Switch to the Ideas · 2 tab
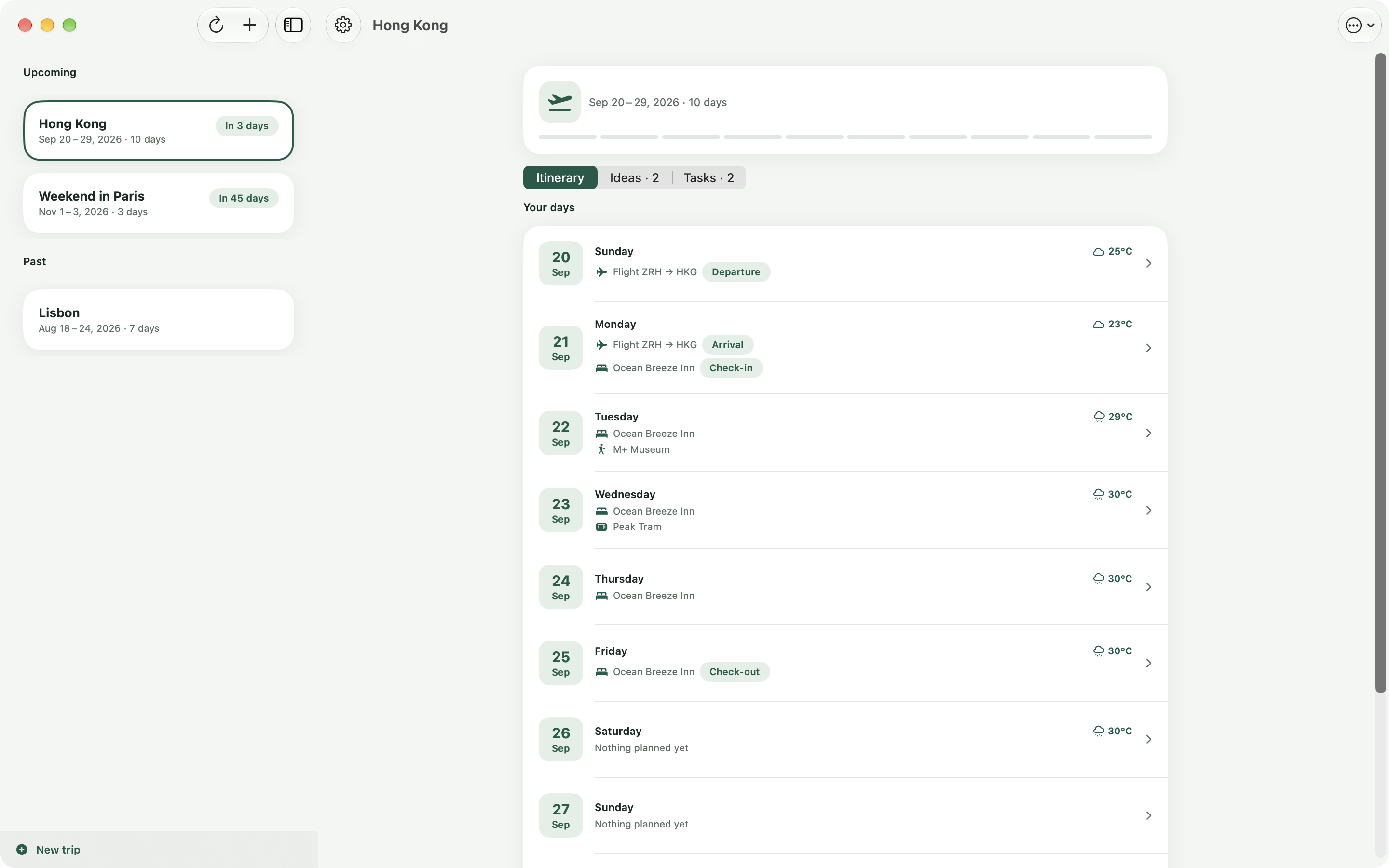Screen dimensions: 1389x868 tap(634, 178)
